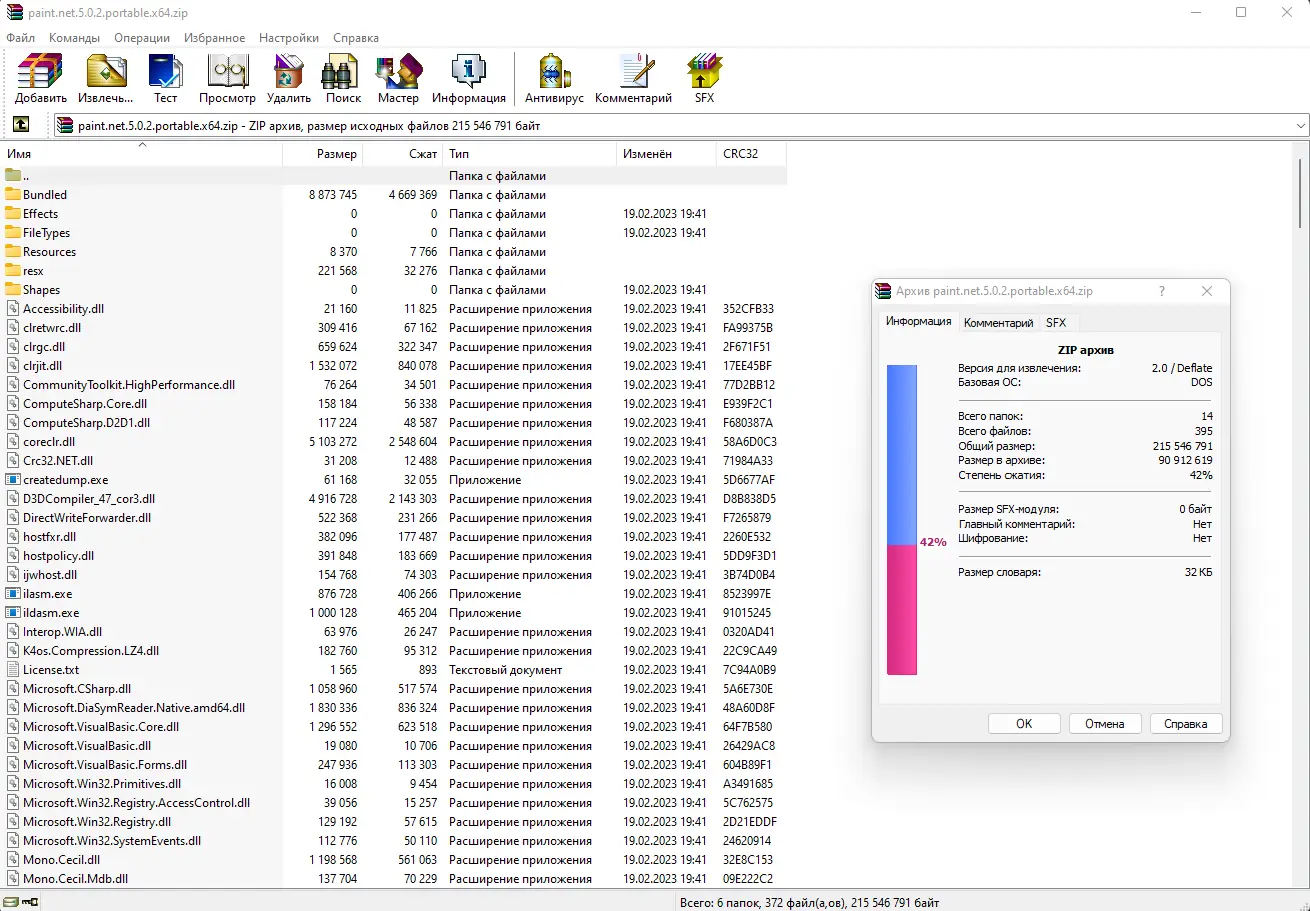Sort by the Имя column header

[141, 154]
